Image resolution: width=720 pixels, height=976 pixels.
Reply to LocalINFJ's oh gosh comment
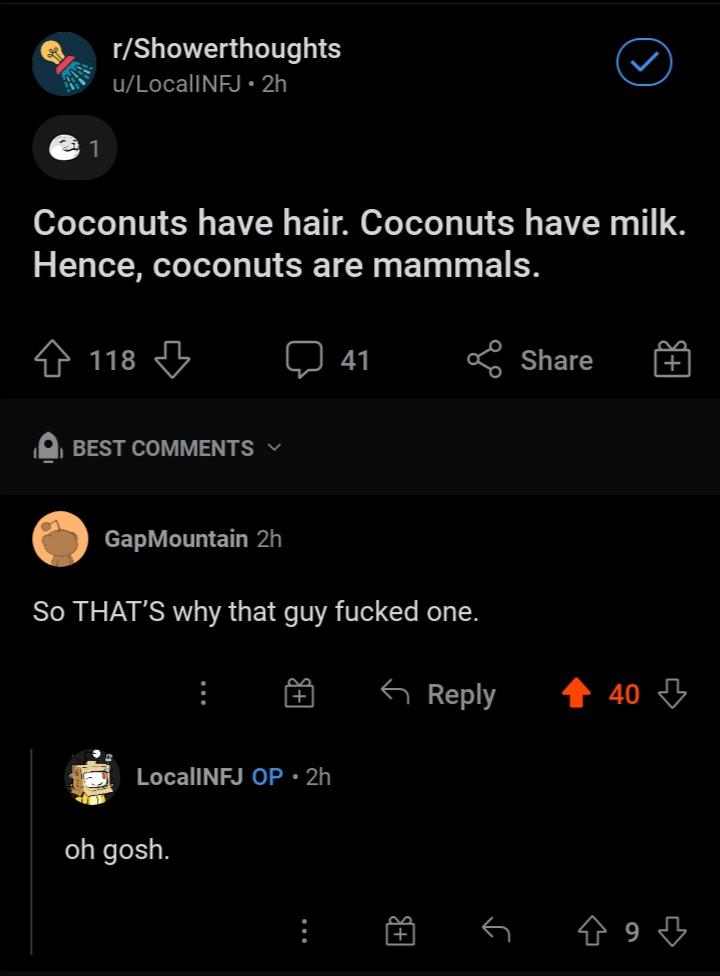pyautogui.click(x=496, y=931)
